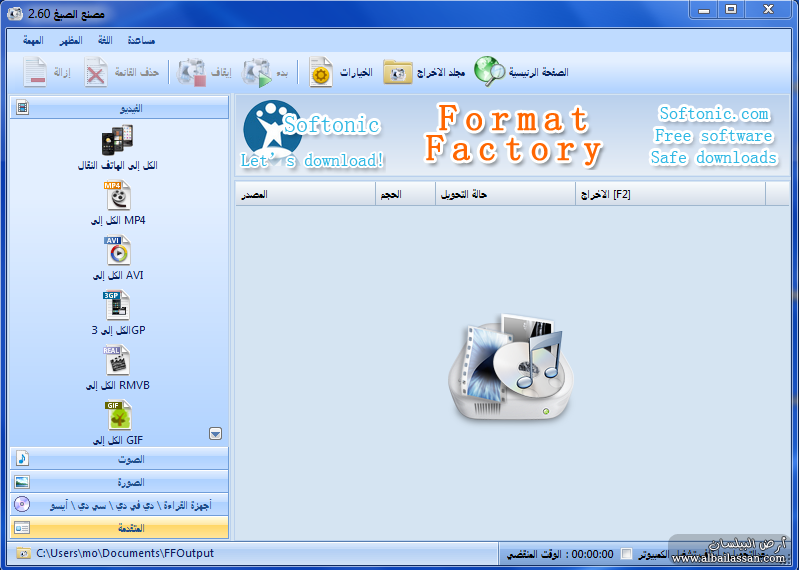The image size is (799, 570).
Task: Click the الكل إلى AVI label
Action: 118,275
